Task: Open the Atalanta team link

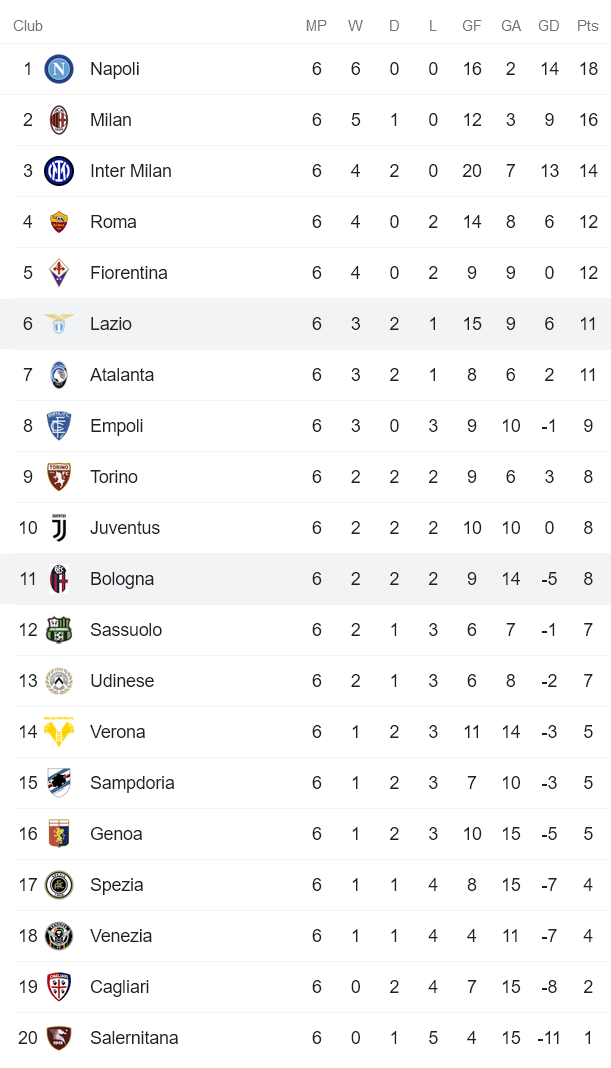Action: [122, 375]
